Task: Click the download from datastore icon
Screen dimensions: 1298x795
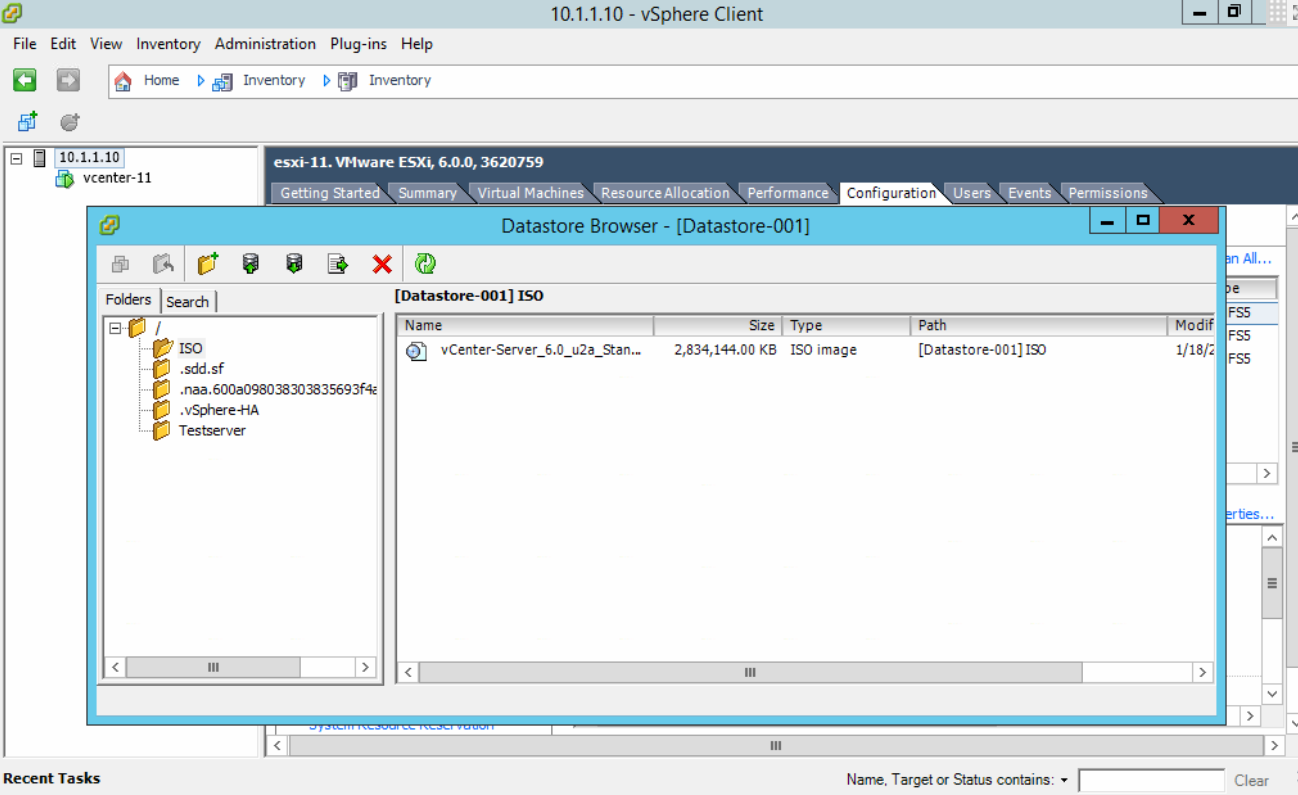Action: pos(294,264)
